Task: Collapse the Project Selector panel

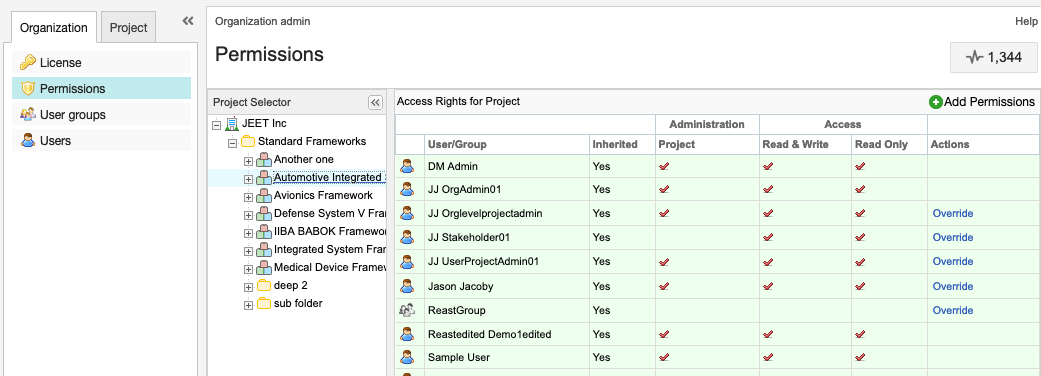Action: (x=376, y=102)
